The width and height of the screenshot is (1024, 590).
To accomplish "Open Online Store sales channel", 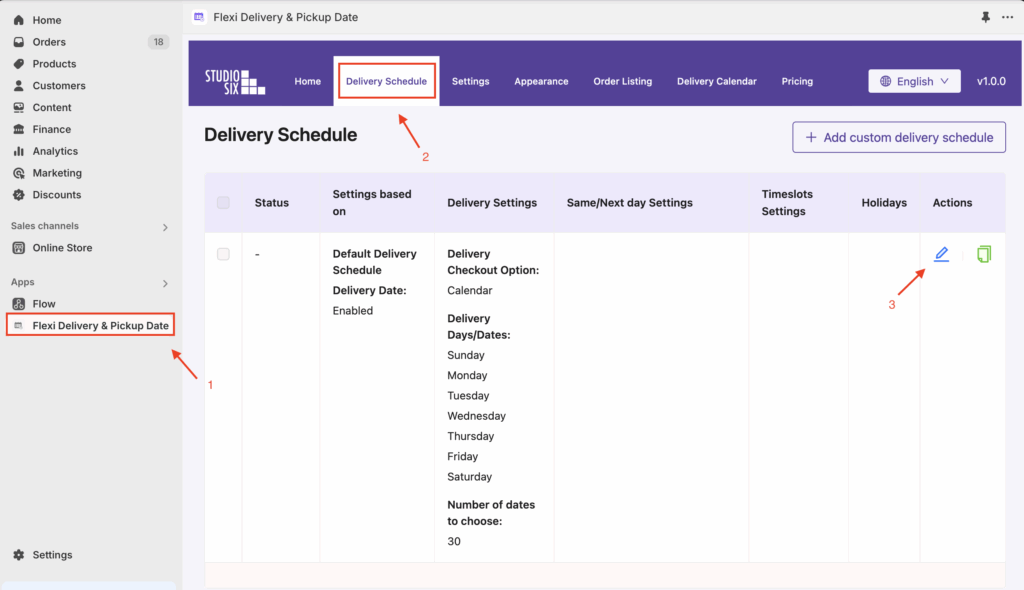I will point(62,248).
